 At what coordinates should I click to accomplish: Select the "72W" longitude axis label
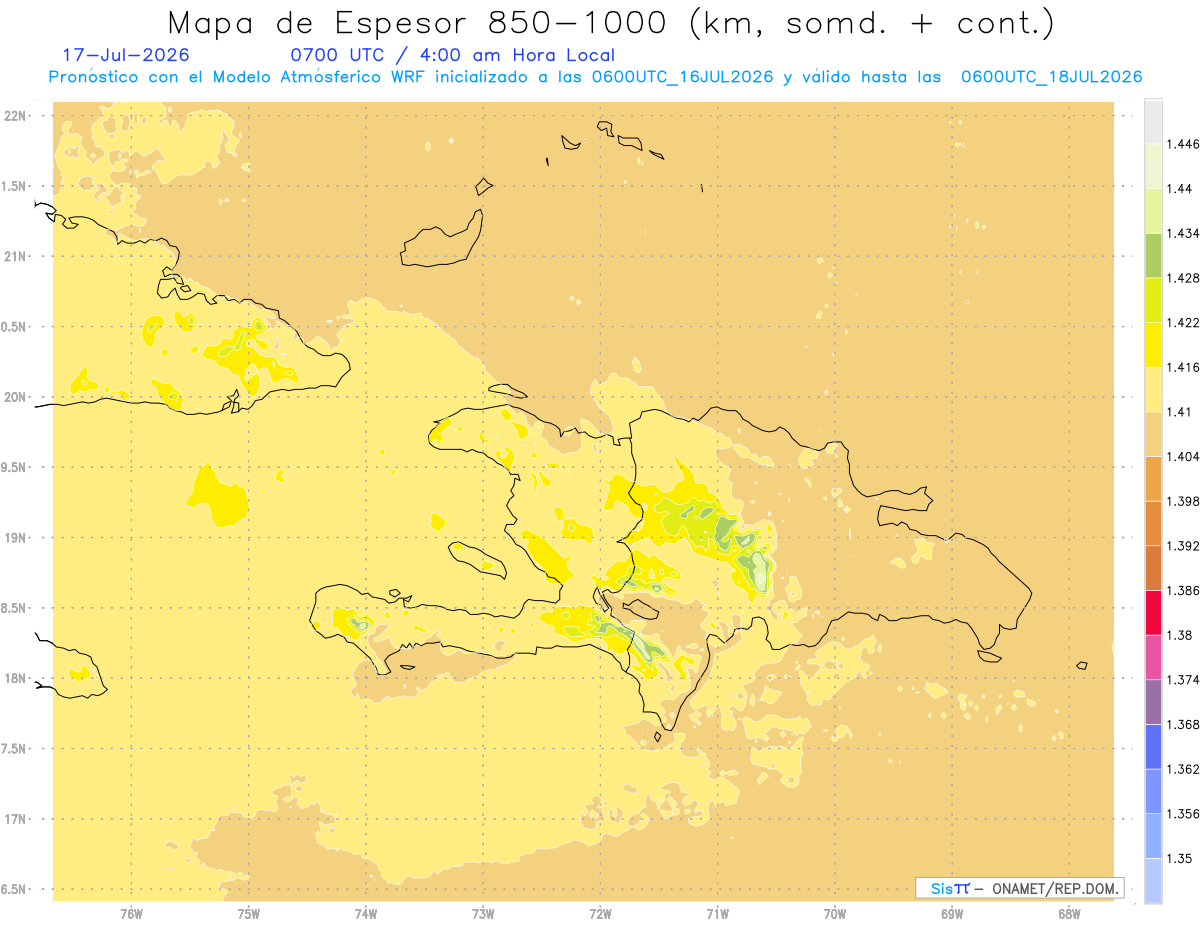click(x=600, y=914)
